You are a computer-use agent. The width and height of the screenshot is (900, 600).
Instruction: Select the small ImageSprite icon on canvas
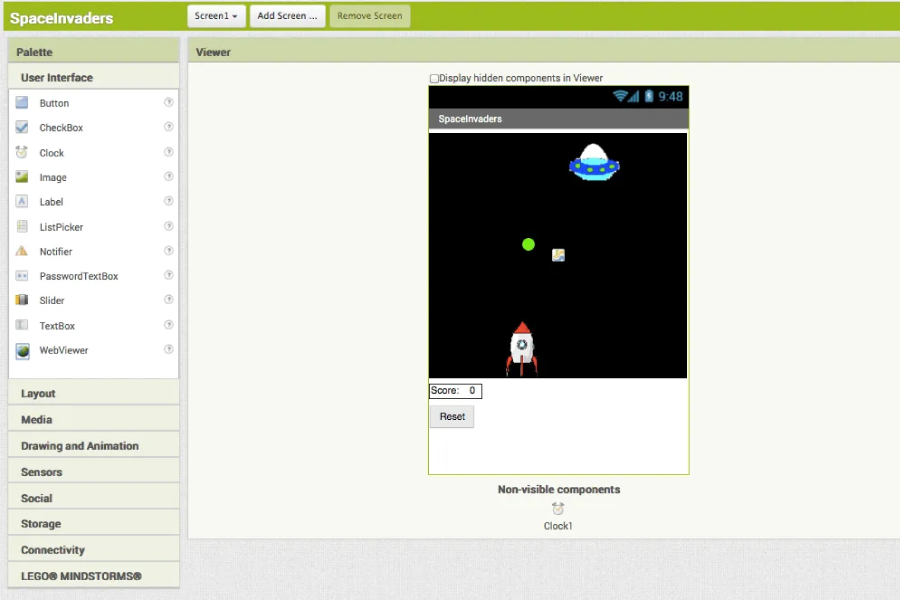point(558,255)
